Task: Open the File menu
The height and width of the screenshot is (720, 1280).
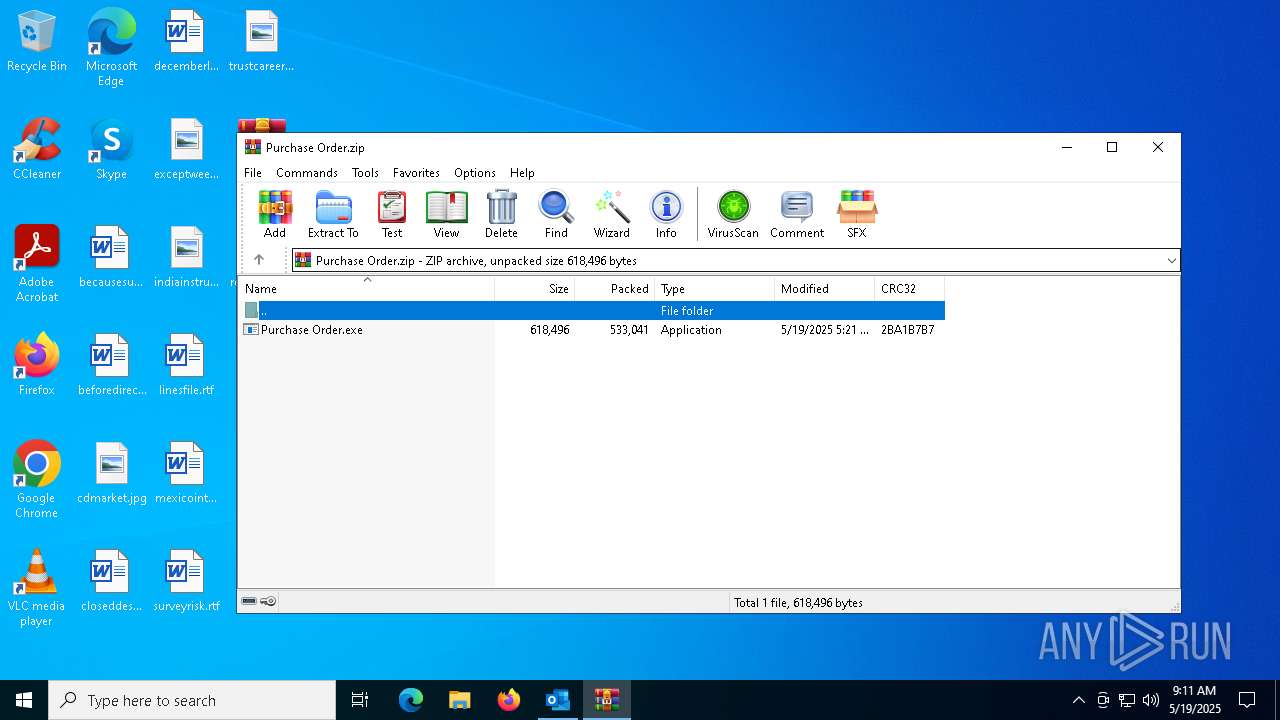Action: pyautogui.click(x=253, y=173)
